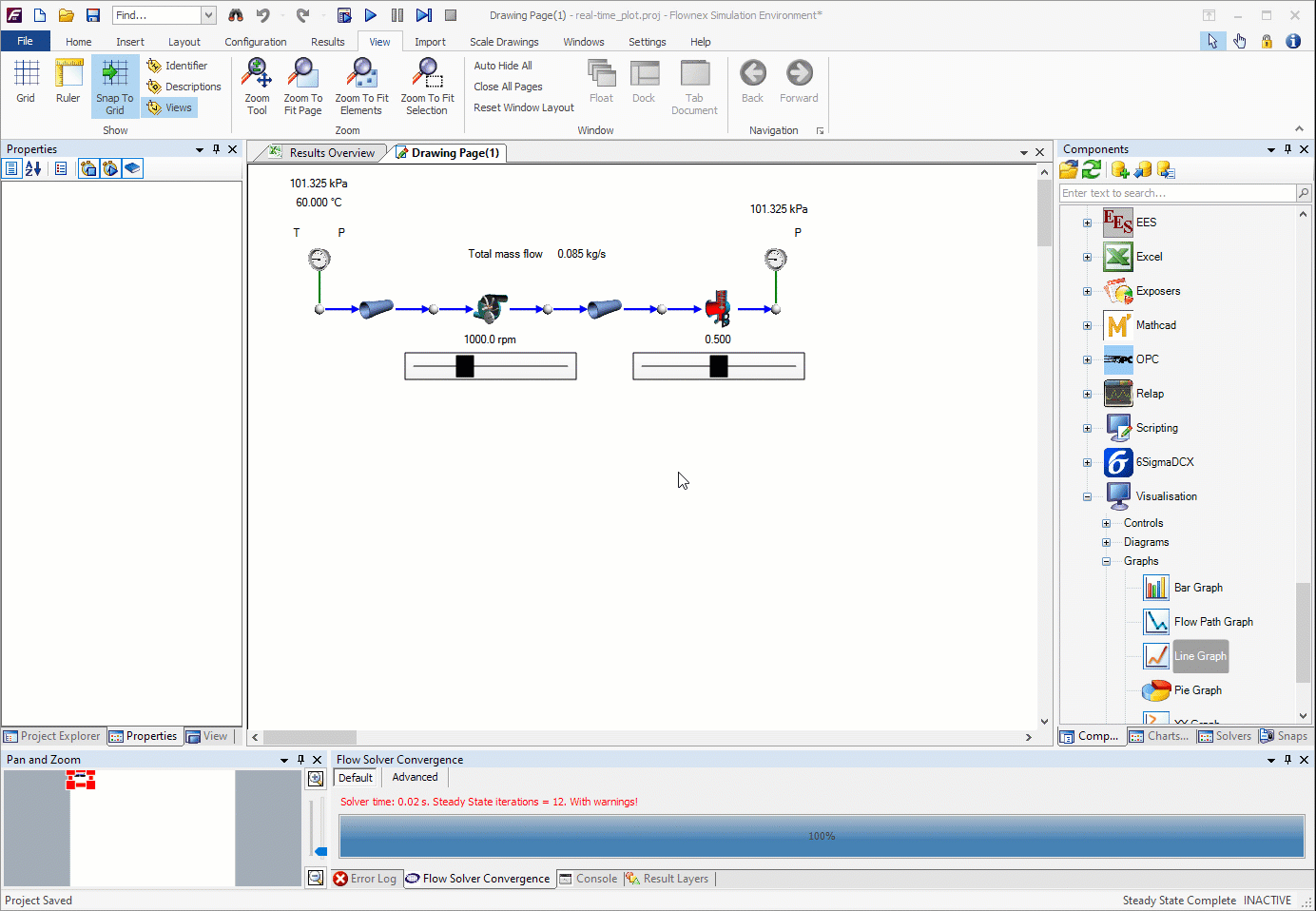
Task: Click the Back navigation arrow
Action: (x=752, y=82)
